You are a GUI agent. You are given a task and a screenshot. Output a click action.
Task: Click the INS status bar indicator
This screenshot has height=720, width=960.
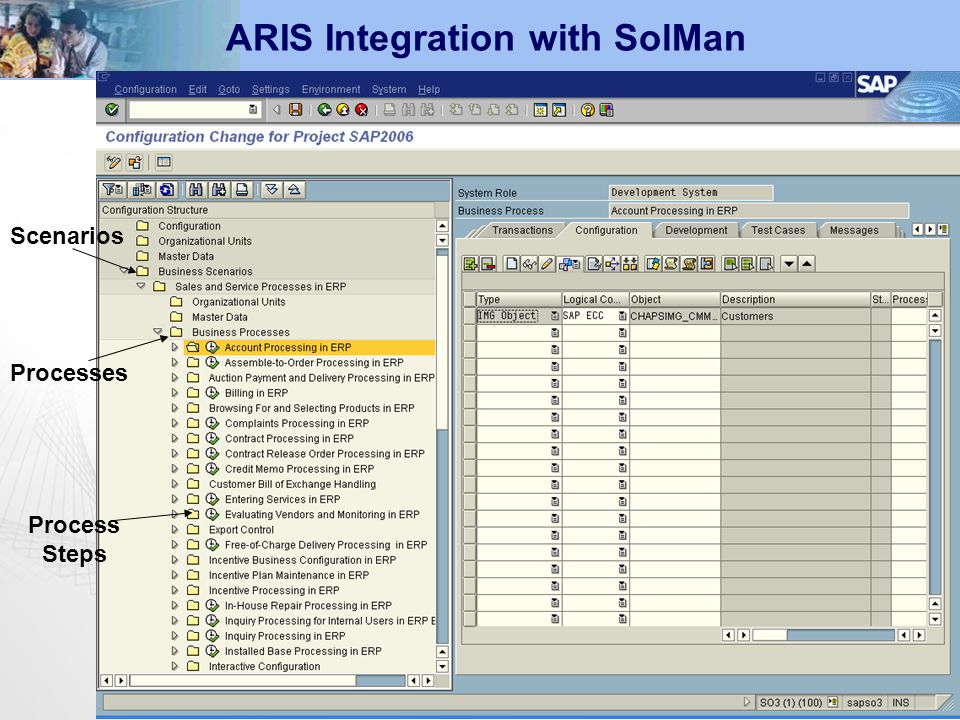[901, 702]
